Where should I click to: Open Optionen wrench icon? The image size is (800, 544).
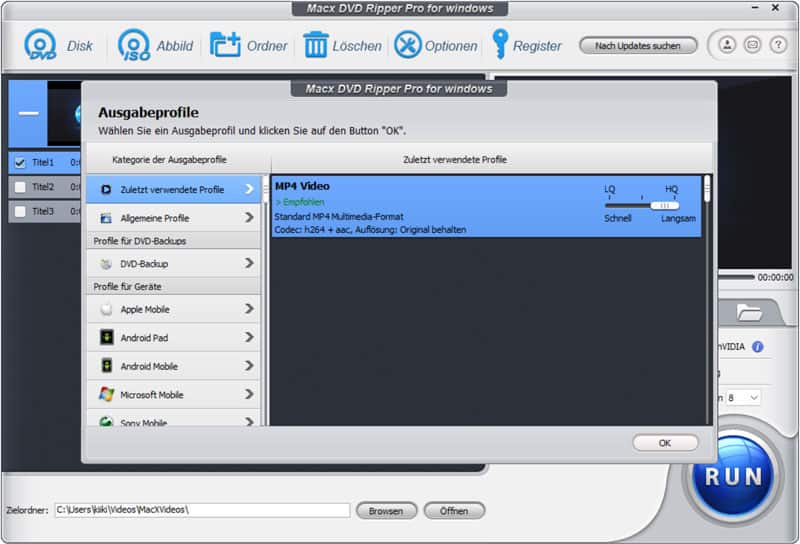pyautogui.click(x=408, y=45)
